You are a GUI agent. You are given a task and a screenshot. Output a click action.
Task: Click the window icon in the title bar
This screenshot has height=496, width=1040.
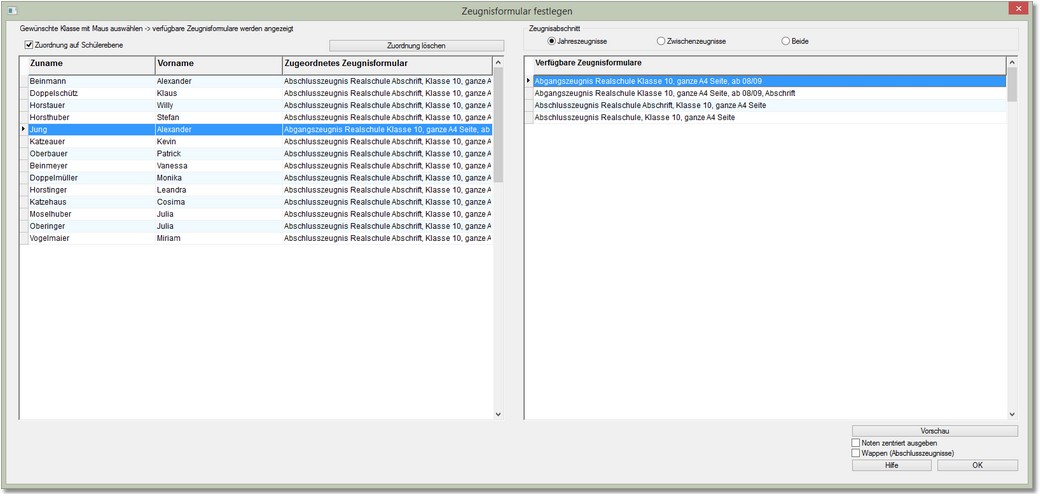[x=13, y=10]
